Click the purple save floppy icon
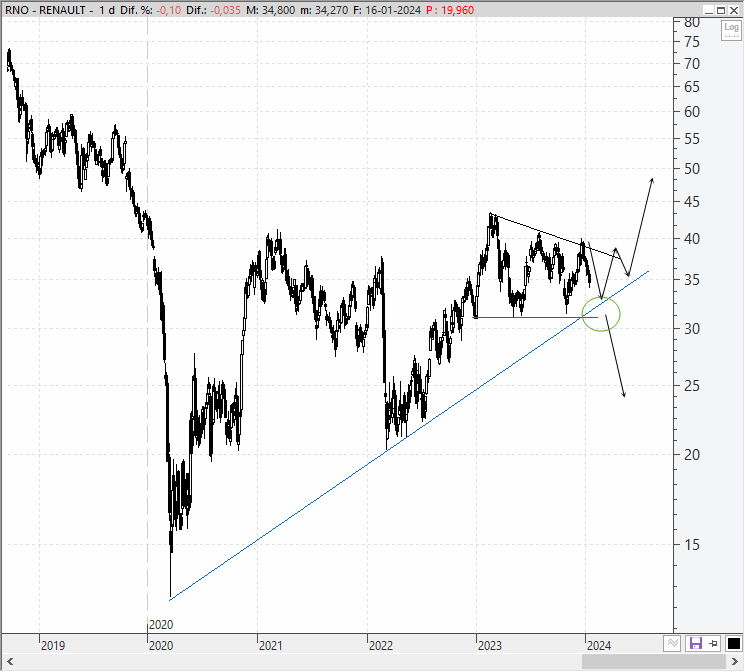The height and width of the screenshot is (672, 745). click(x=696, y=643)
